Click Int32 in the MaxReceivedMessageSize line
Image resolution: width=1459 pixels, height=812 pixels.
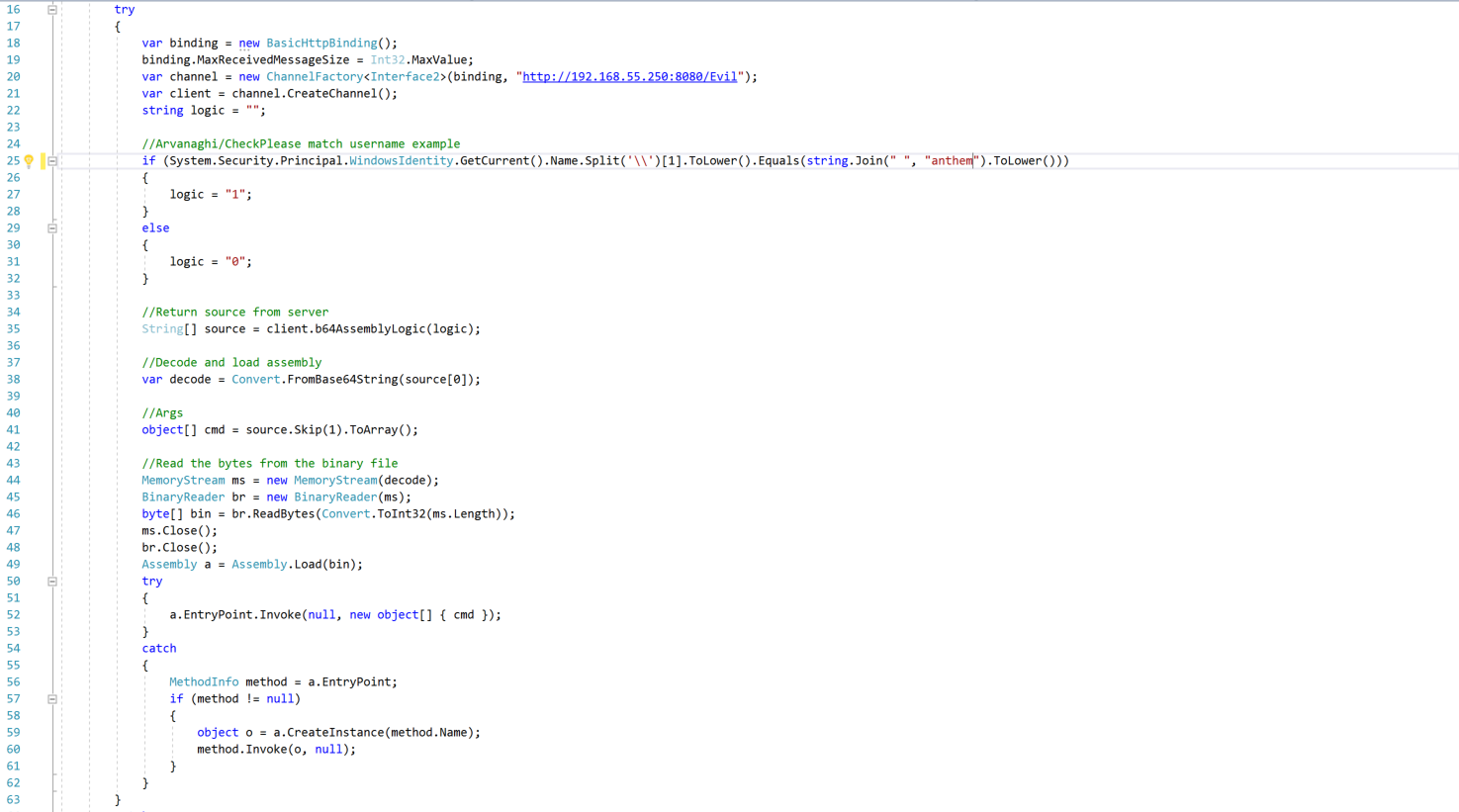387,60
